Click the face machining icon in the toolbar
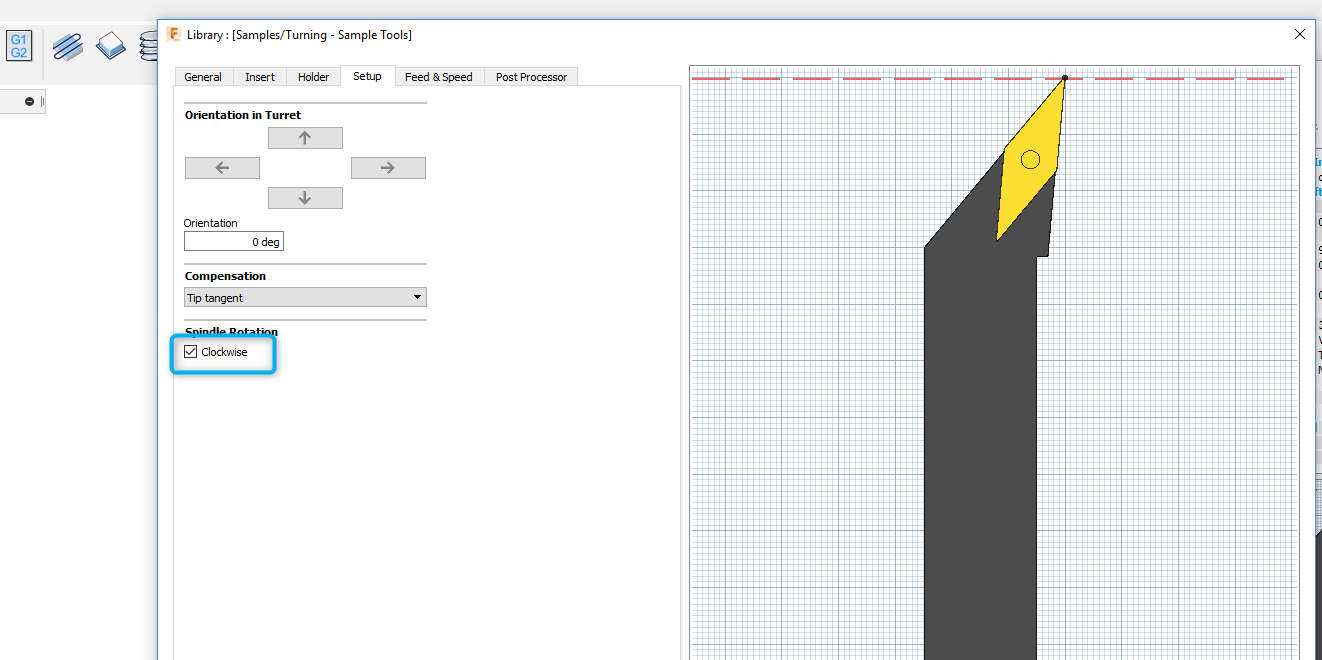The image size is (1322, 660). [110, 44]
